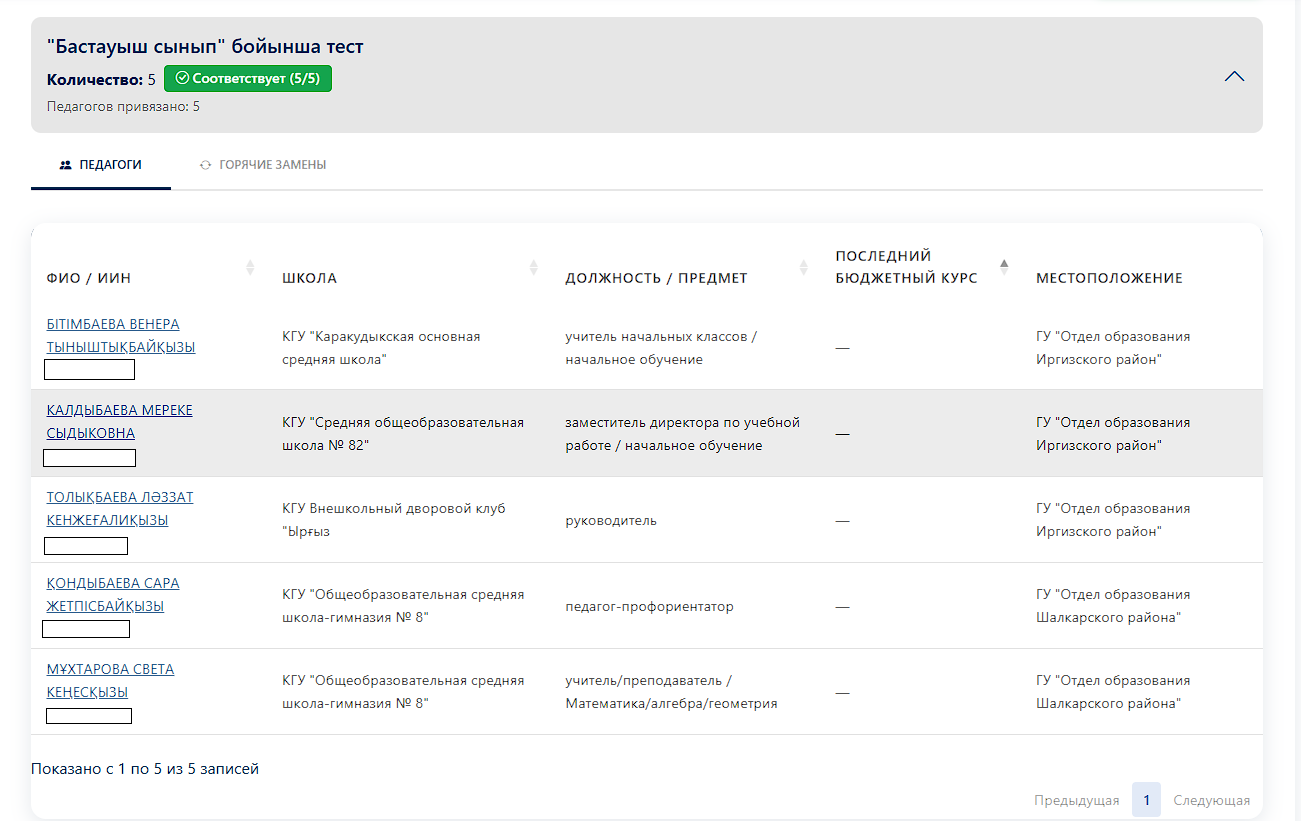Sort table by Школа column arrows
Image resolution: width=1301 pixels, height=821 pixels.
coord(533,267)
